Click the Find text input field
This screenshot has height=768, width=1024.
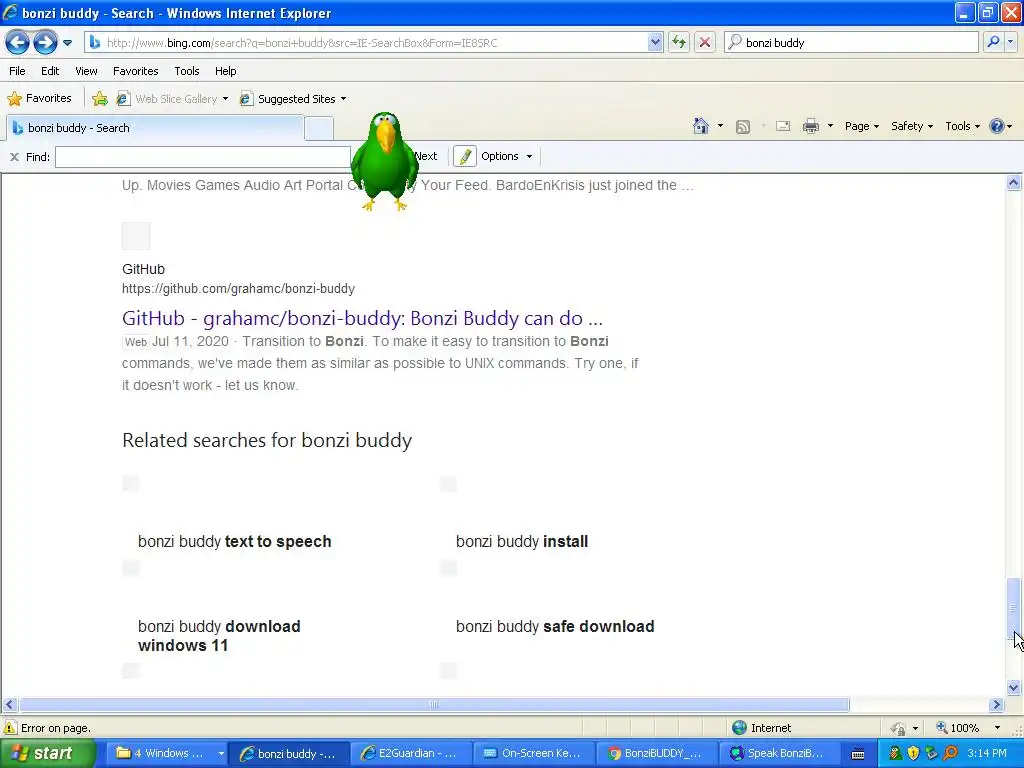203,157
